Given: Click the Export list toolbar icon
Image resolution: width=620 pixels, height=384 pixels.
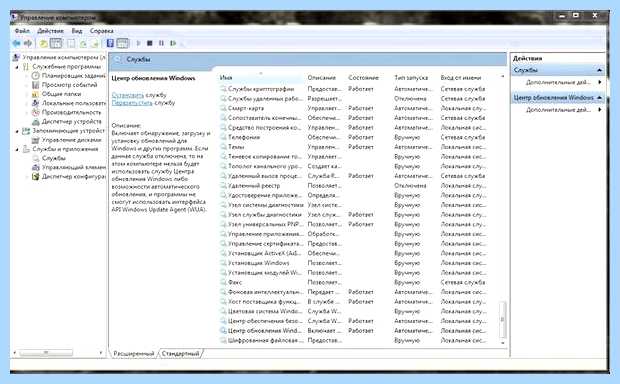Looking at the screenshot, I should click(x=95, y=43).
